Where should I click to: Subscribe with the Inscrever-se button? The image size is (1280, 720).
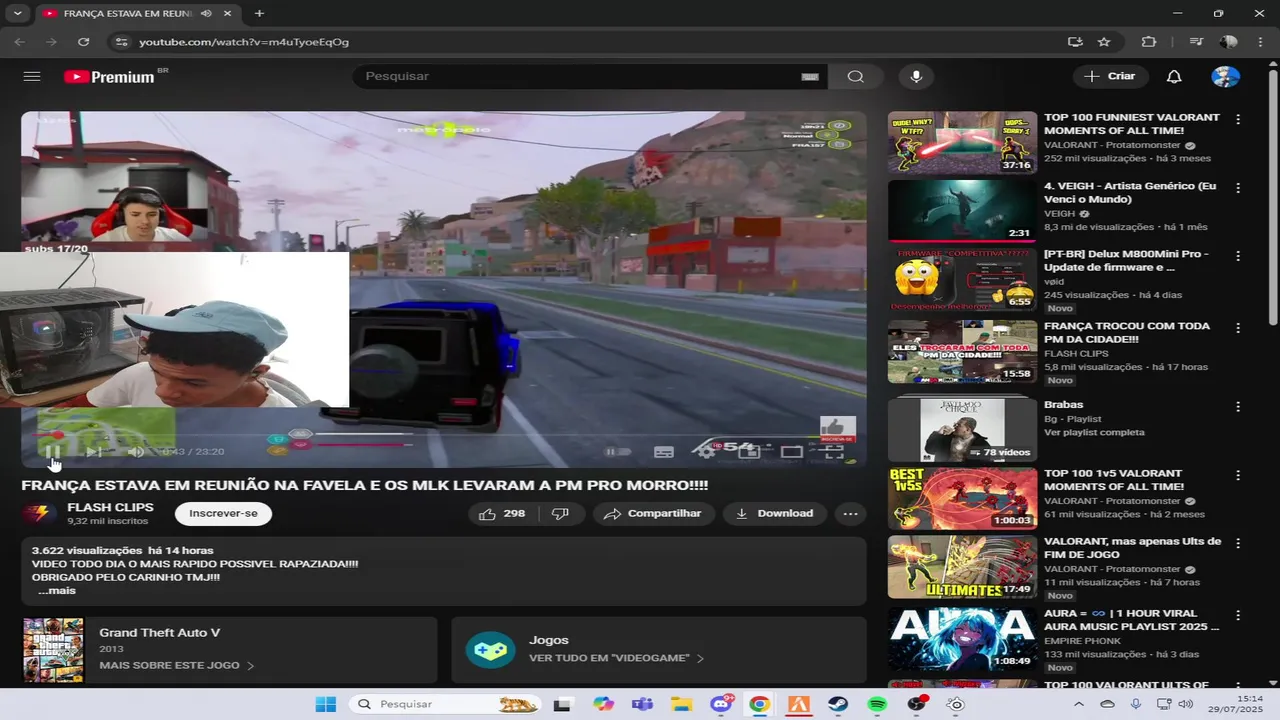tap(223, 513)
